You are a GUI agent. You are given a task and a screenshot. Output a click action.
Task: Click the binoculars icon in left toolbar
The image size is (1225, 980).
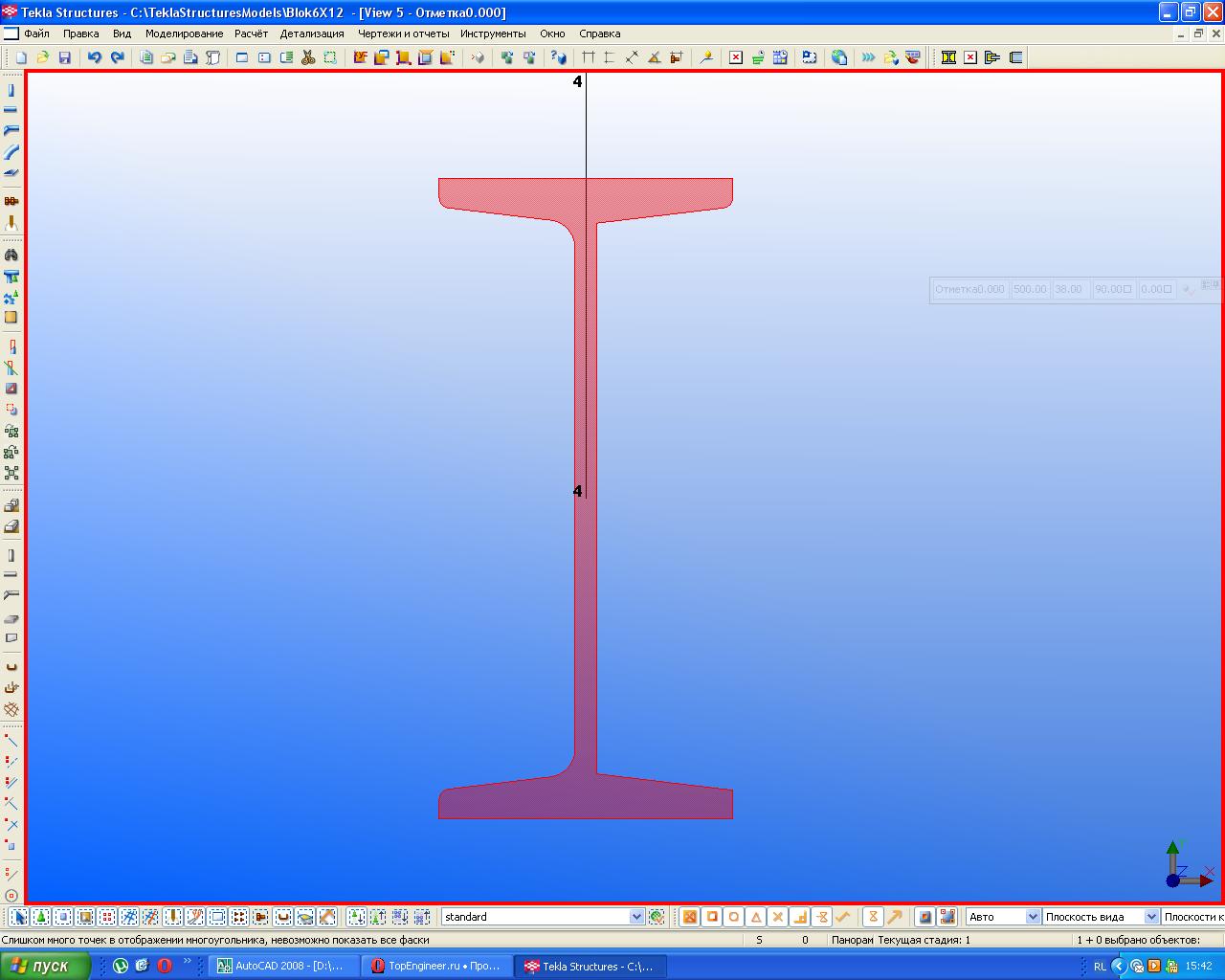point(11,256)
